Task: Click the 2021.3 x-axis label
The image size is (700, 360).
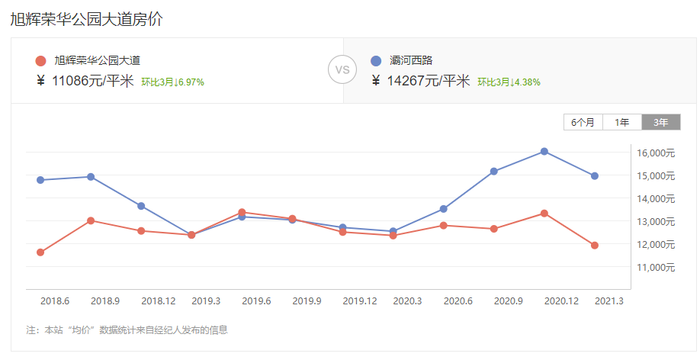Action: [609, 301]
